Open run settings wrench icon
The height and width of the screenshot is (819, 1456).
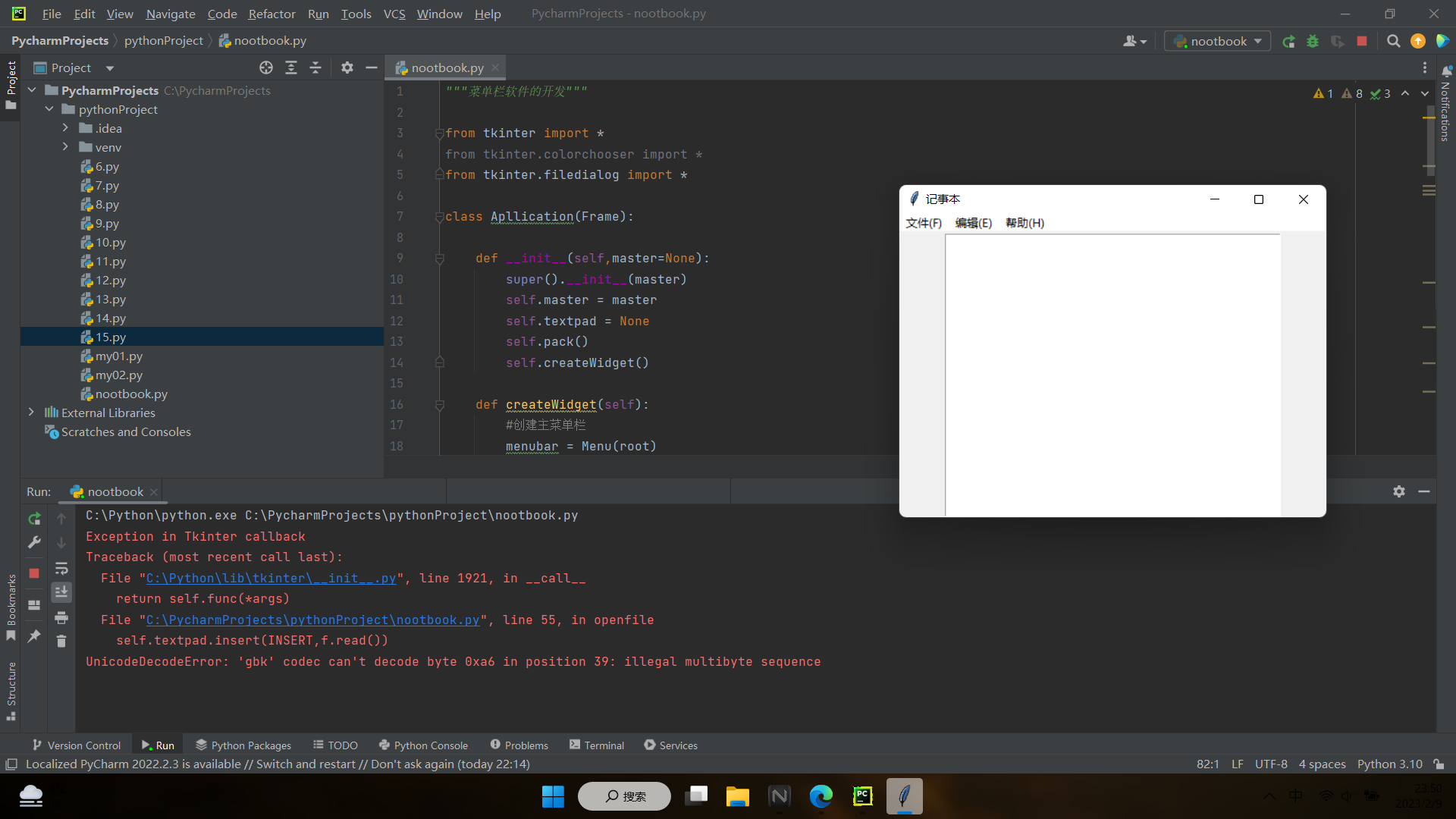point(34,542)
